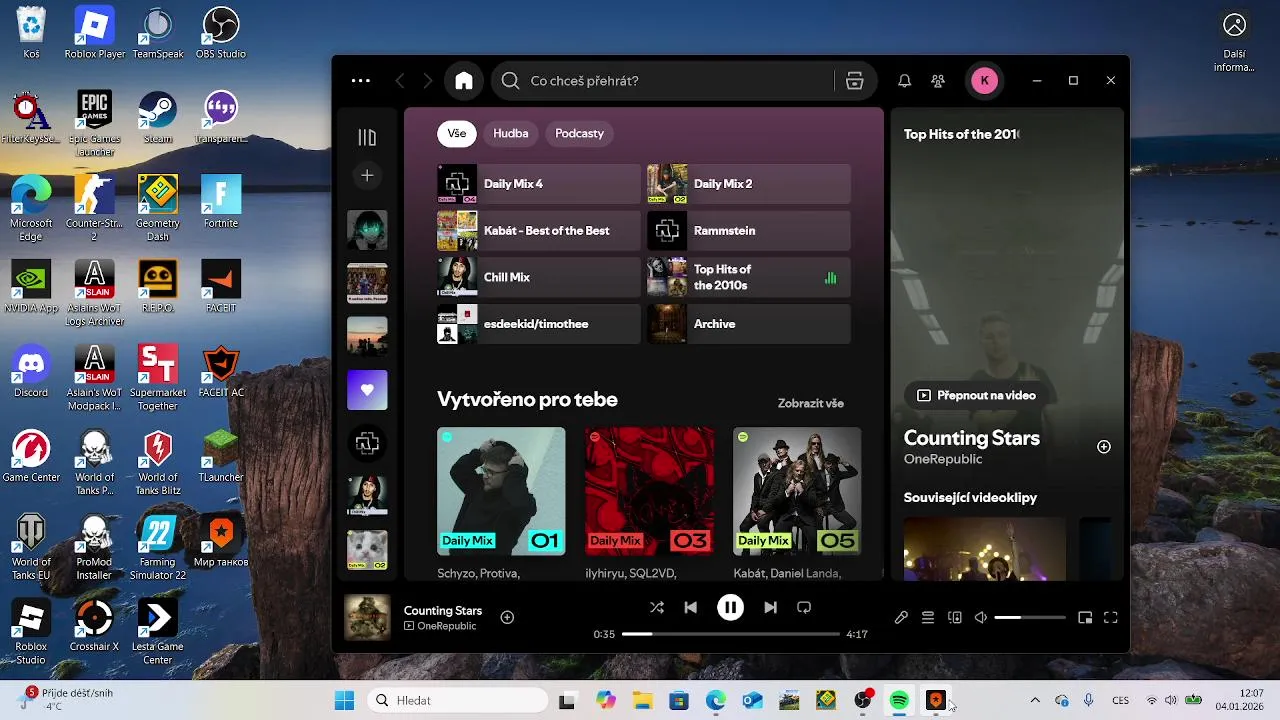Open Connect to a device icon

click(954, 618)
